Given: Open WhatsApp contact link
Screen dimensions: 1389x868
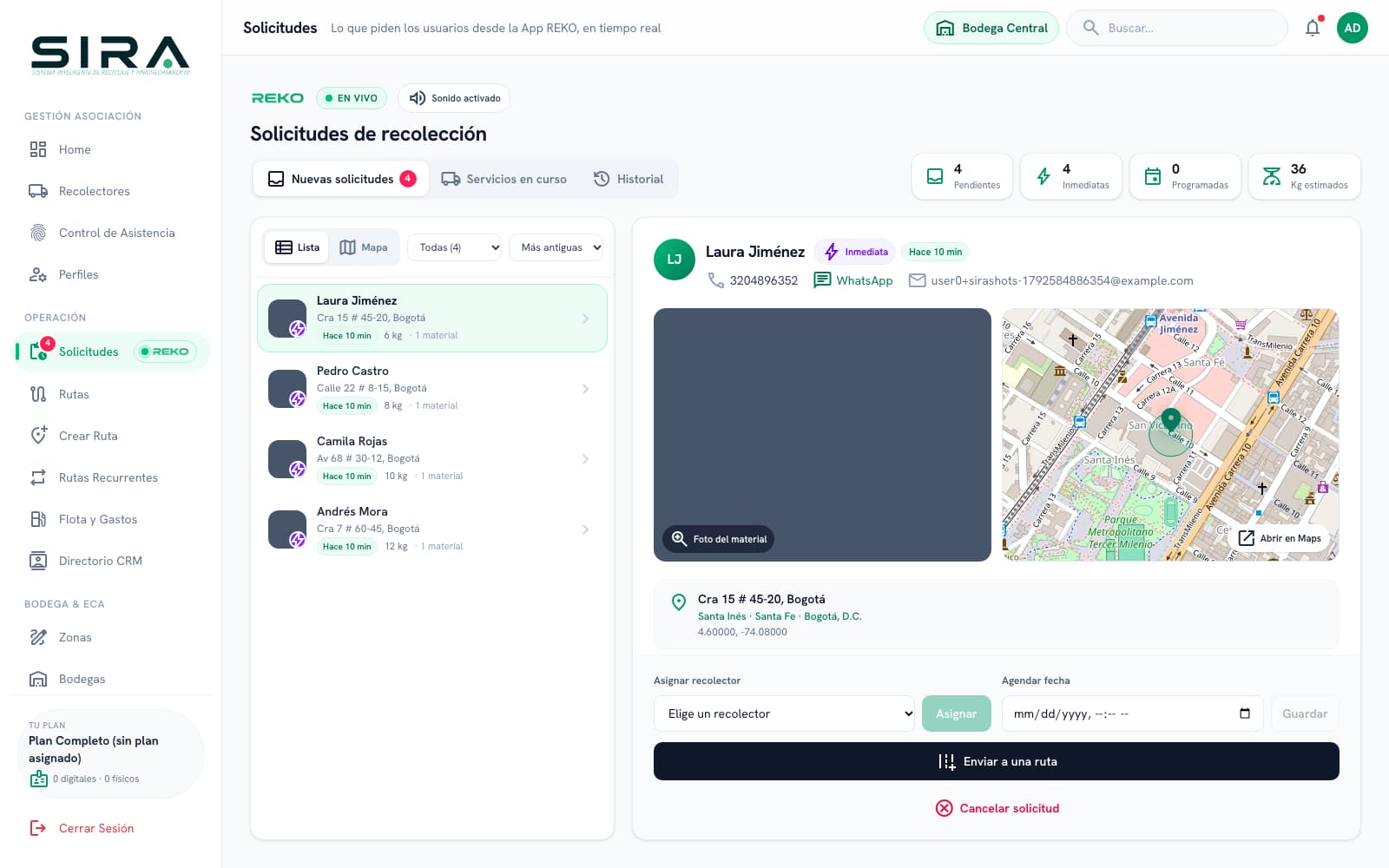Looking at the screenshot, I should pyautogui.click(x=852, y=280).
